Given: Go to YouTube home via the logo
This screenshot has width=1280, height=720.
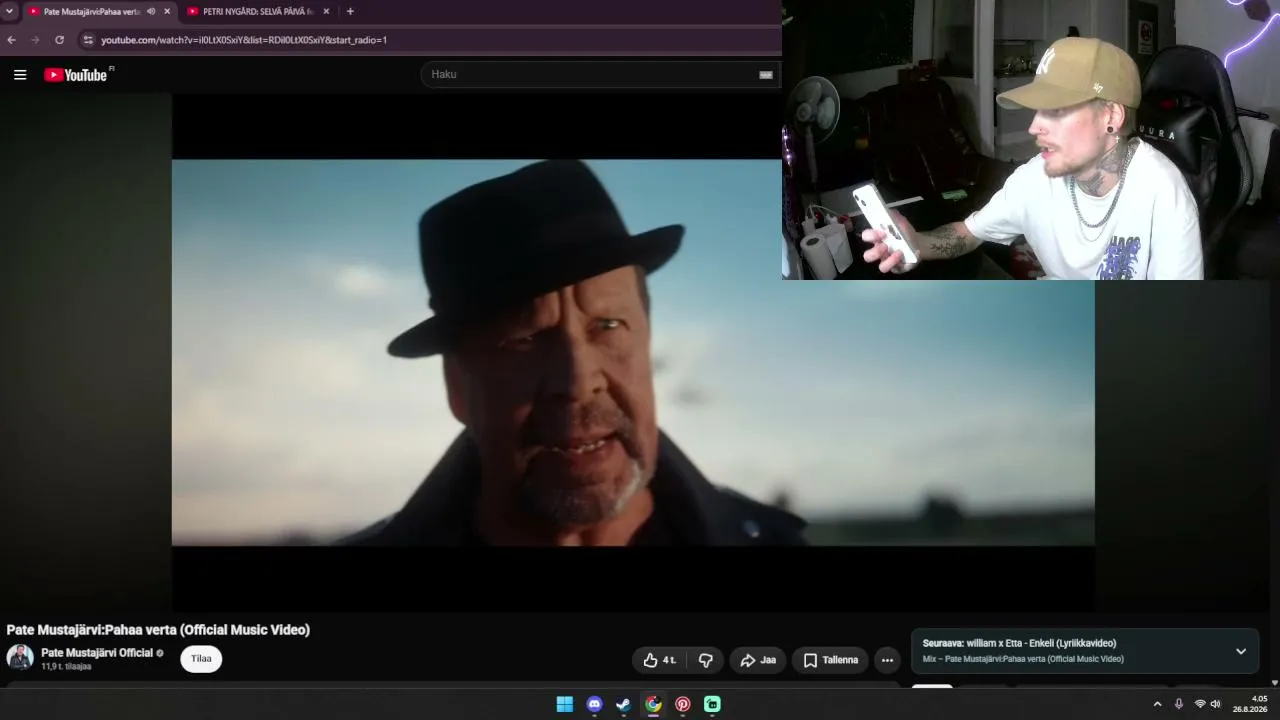Looking at the screenshot, I should pyautogui.click(x=76, y=75).
